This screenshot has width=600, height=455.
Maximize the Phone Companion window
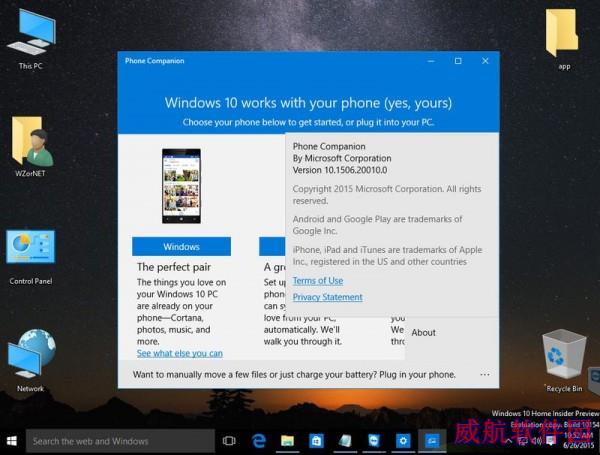pyautogui.click(x=458, y=61)
